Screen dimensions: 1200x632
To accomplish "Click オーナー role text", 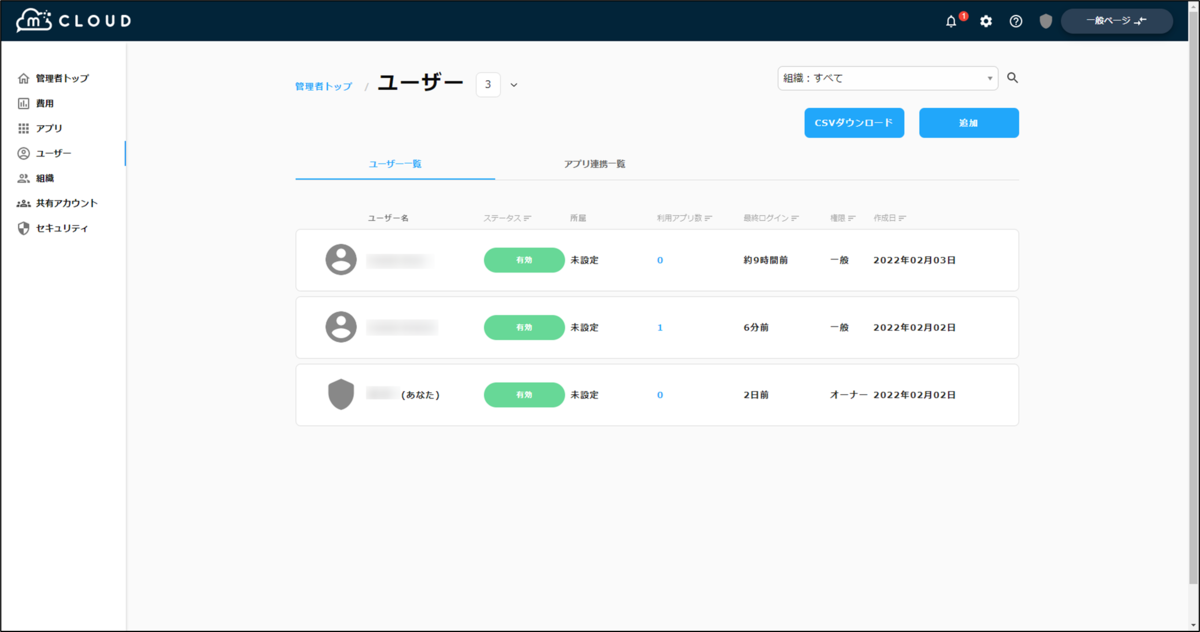I will [849, 395].
